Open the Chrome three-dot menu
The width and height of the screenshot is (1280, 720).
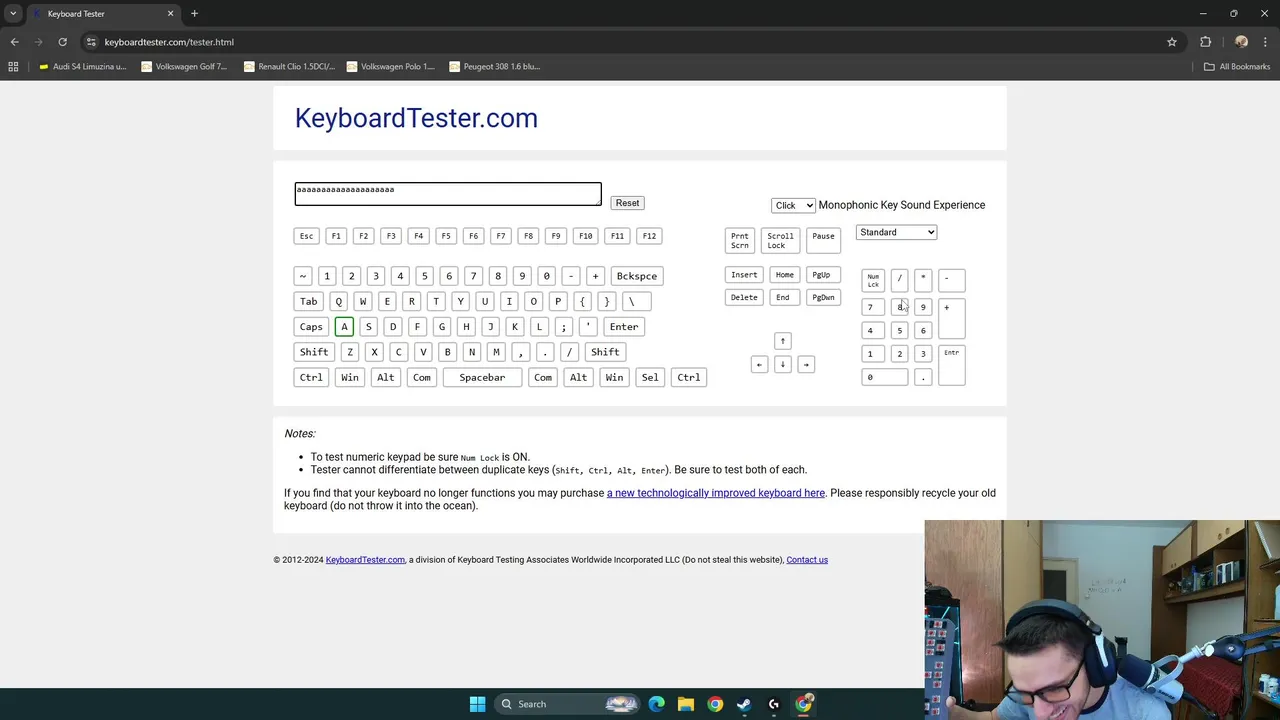[x=1265, y=42]
